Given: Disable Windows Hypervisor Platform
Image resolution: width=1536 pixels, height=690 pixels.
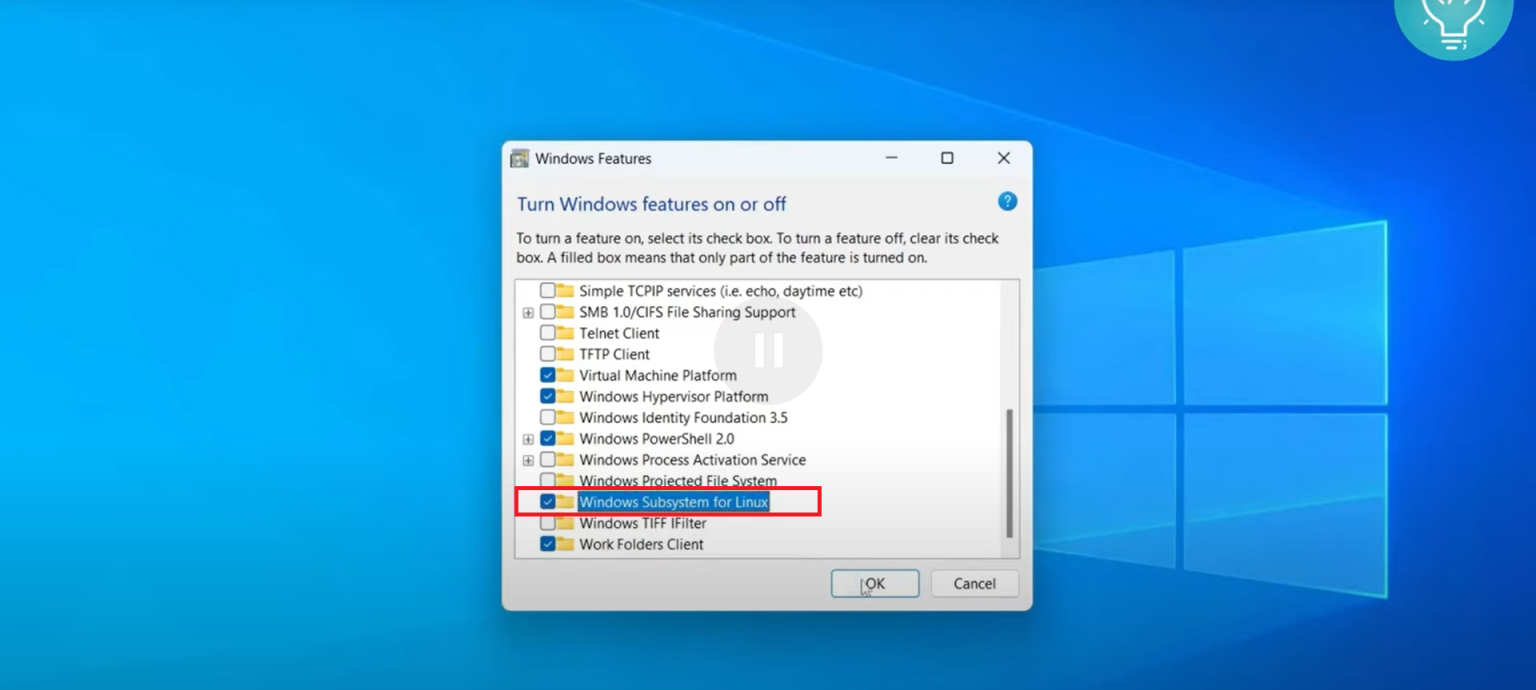Looking at the screenshot, I should coord(548,396).
